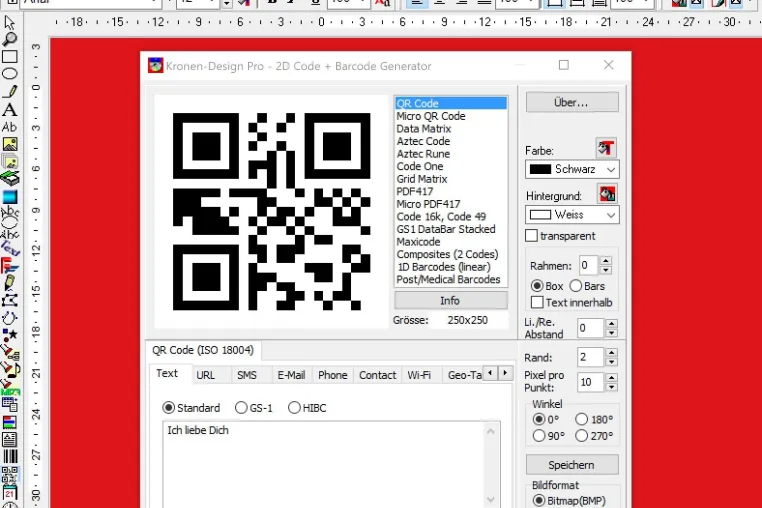762x508 pixels.
Task: Select the Bars radio button
Action: pos(576,286)
